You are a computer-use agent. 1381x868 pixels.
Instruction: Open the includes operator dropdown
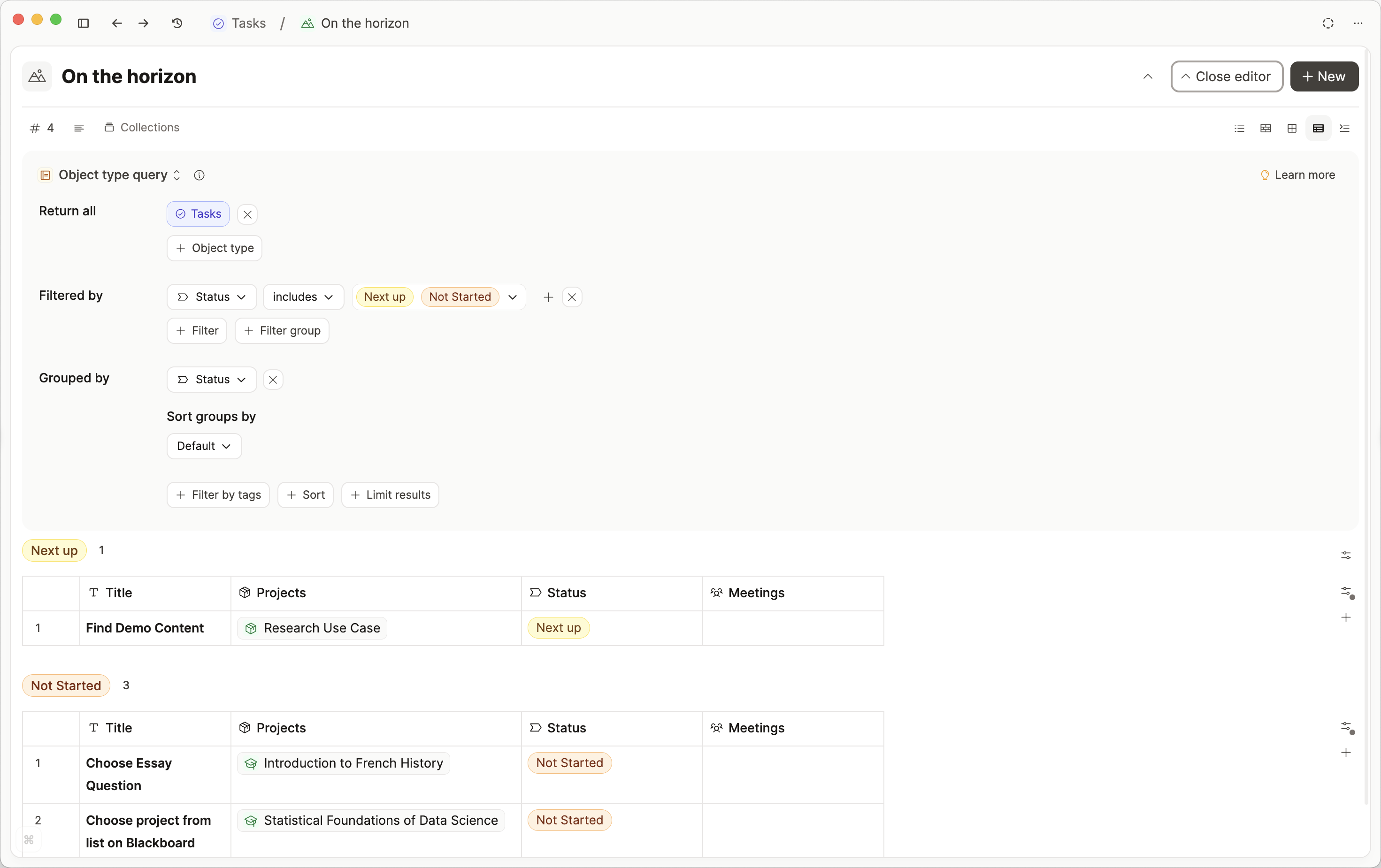(303, 297)
